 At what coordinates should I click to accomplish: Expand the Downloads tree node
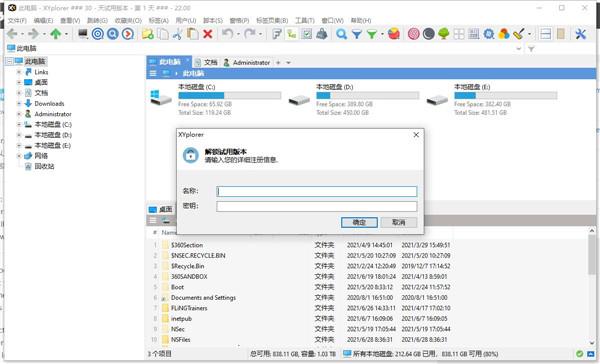pos(19,103)
